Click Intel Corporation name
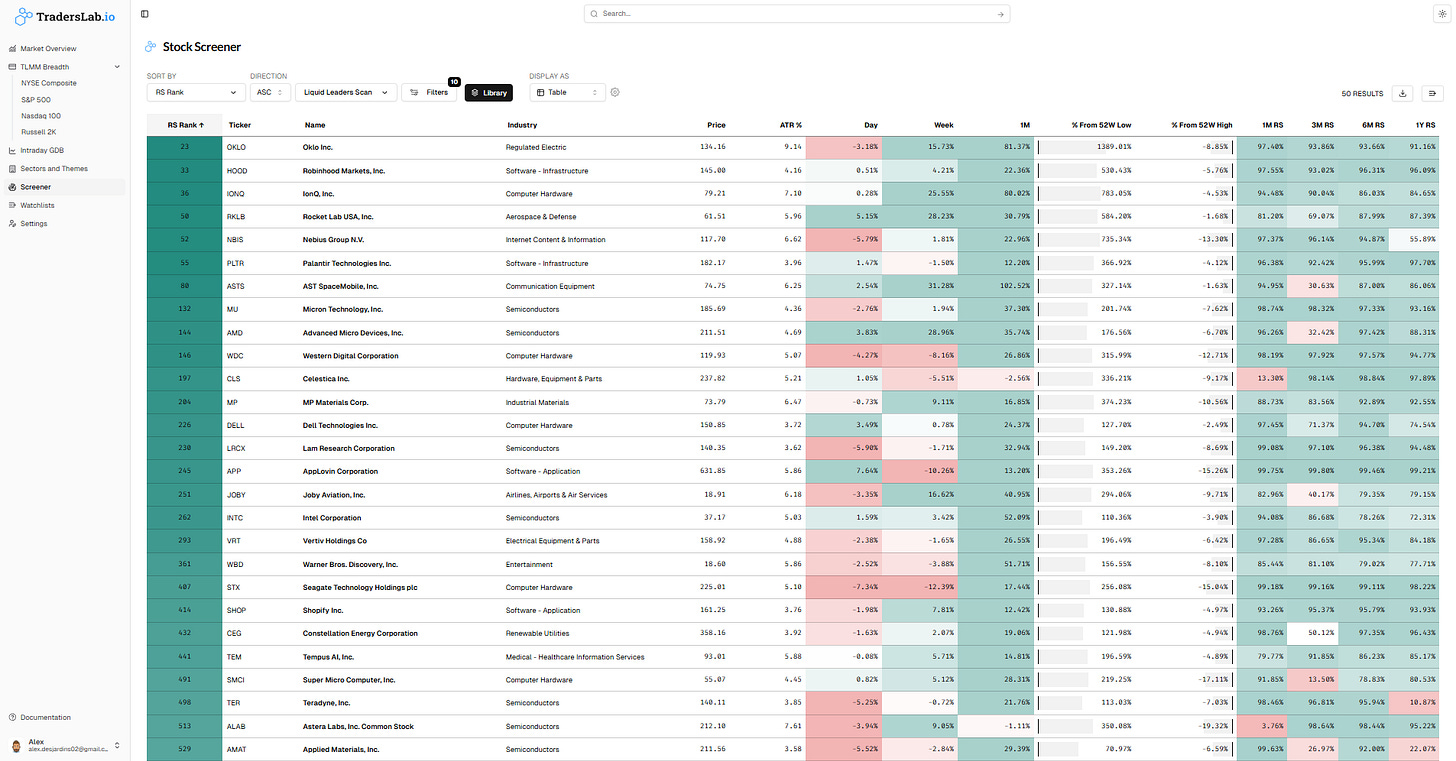The width and height of the screenshot is (1456, 761). [x=332, y=518]
